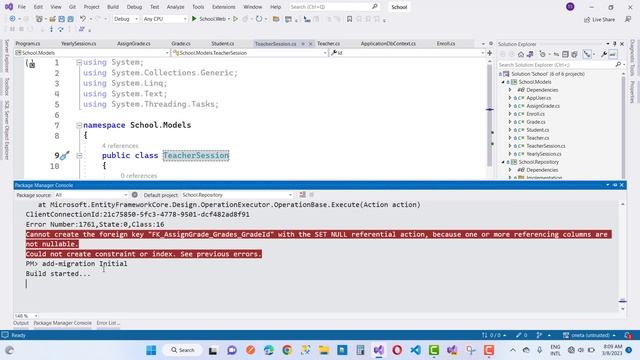Toggle the Track Active Item button in Solution Explorer

pos(587,54)
